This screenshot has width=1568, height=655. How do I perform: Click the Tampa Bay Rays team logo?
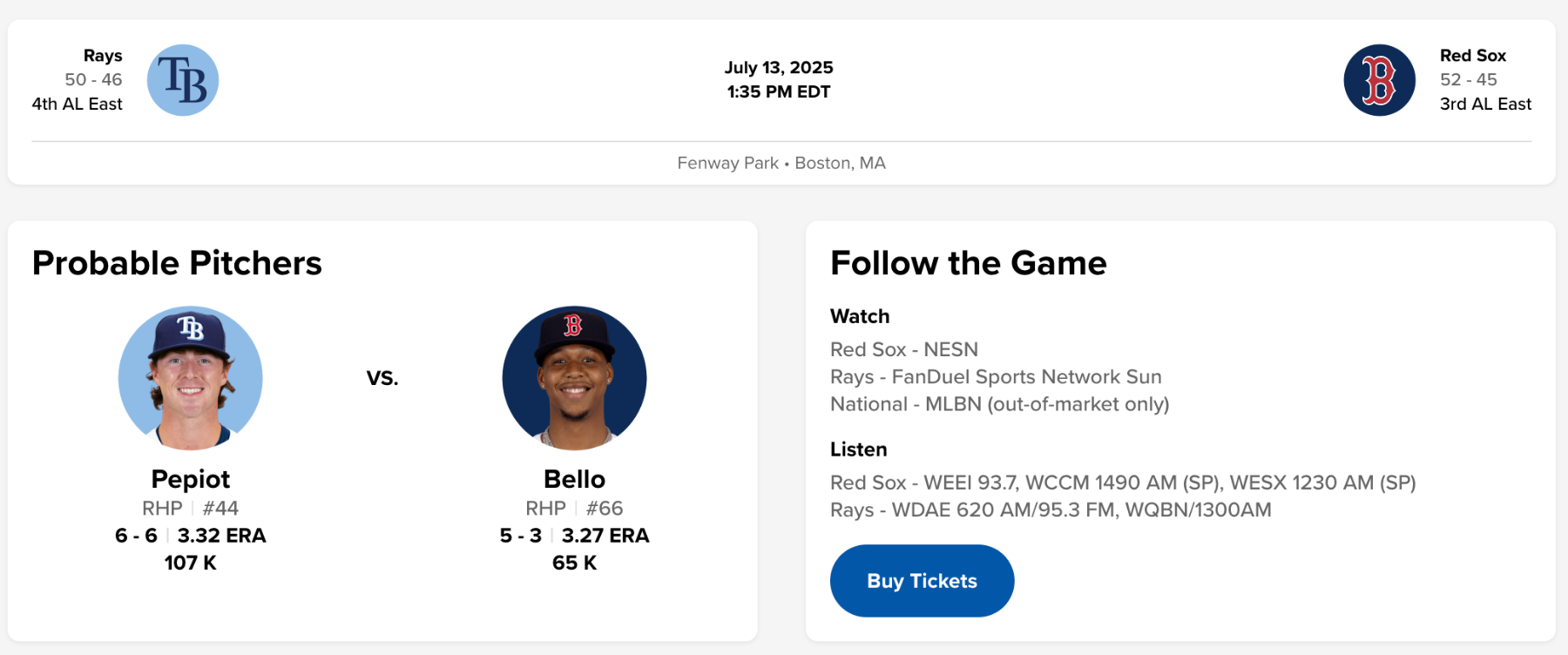[x=183, y=80]
